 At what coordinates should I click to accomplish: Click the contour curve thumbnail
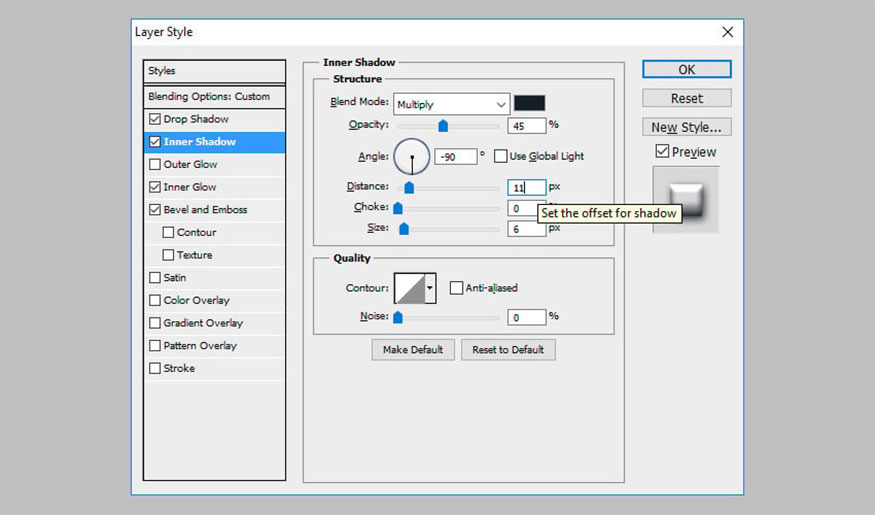point(409,289)
